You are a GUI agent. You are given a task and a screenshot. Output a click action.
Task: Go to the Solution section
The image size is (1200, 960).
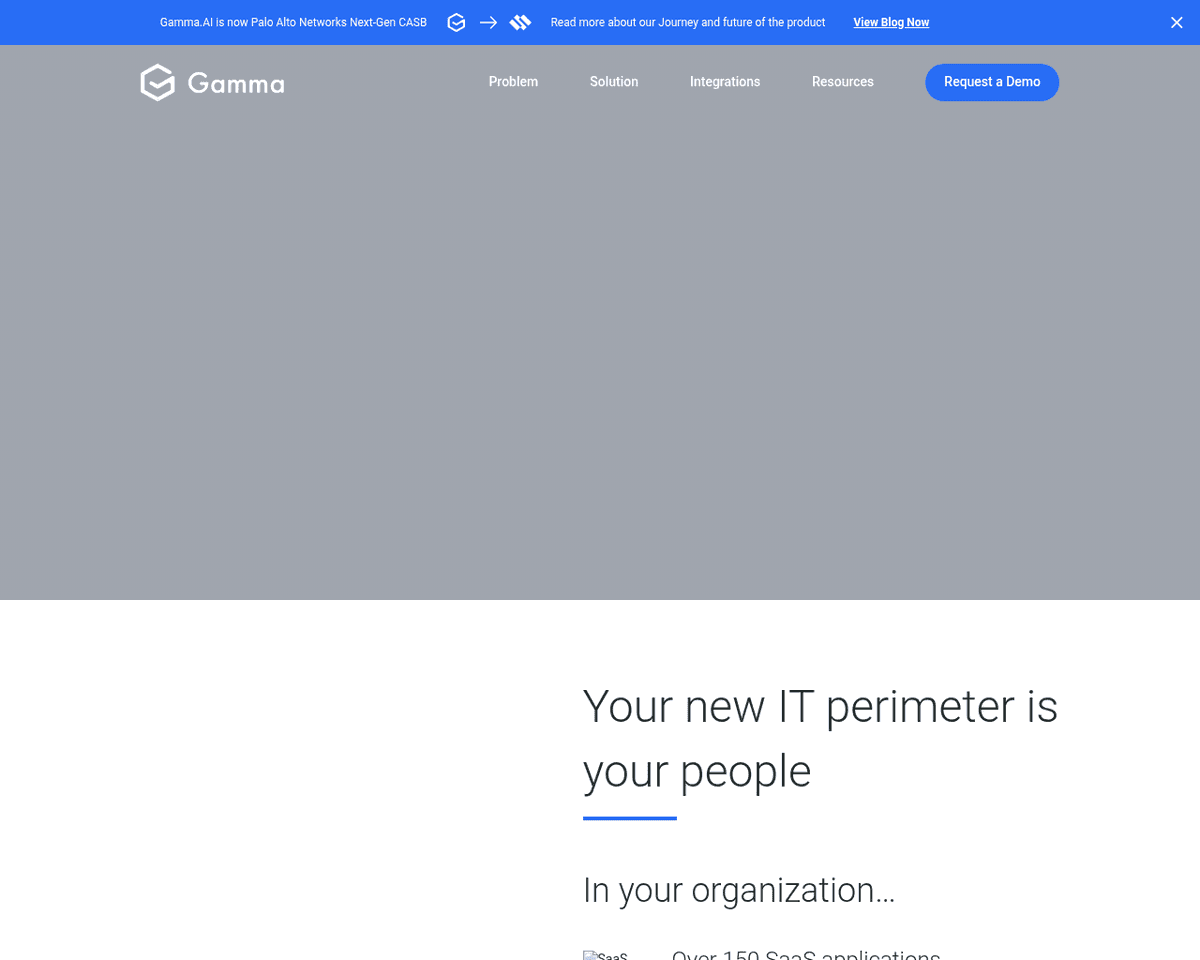(x=614, y=82)
